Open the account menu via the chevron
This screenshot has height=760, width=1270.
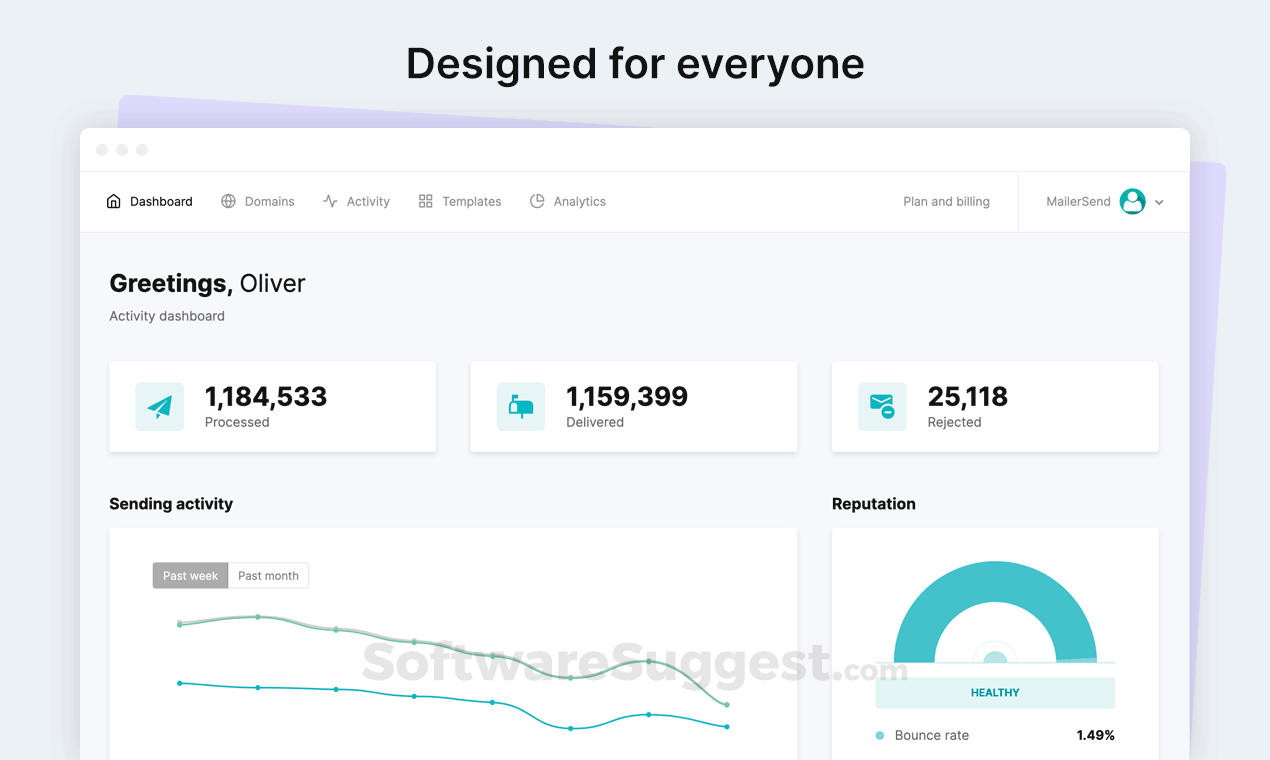click(1159, 201)
